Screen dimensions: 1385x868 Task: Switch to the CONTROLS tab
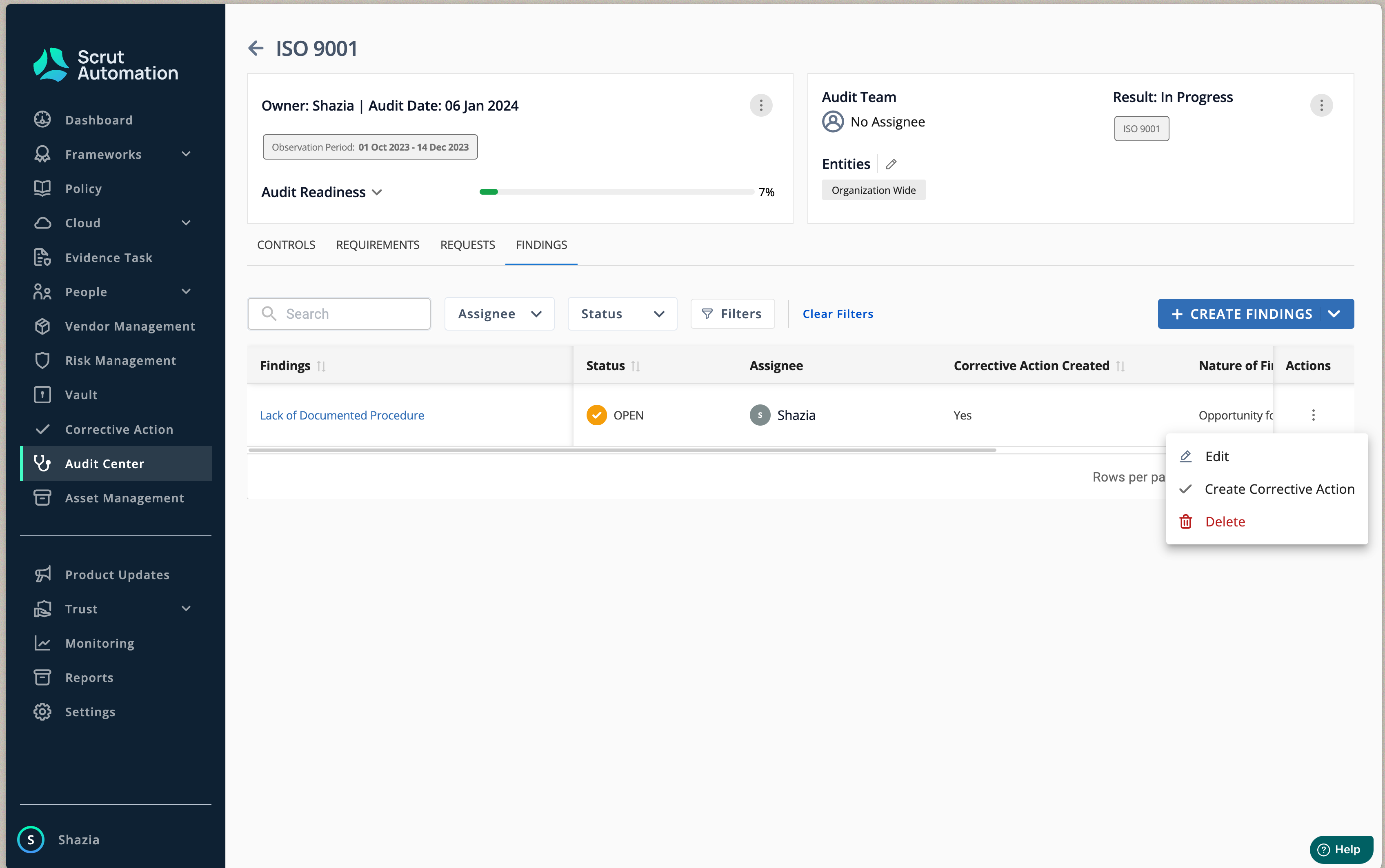(x=286, y=244)
